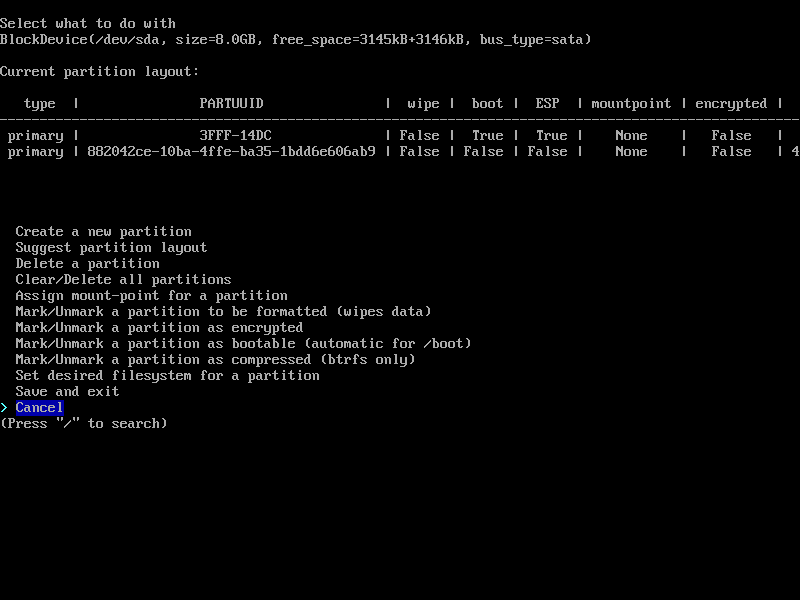Viewport: 800px width, 600px height.
Task: Click the search hint text at bottom
Action: pos(84,424)
